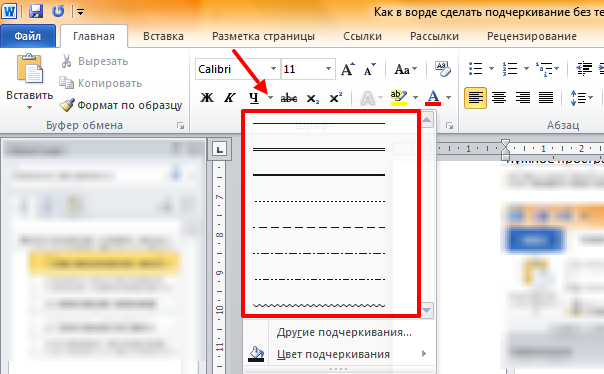
Task: Align text right
Action: tap(523, 98)
